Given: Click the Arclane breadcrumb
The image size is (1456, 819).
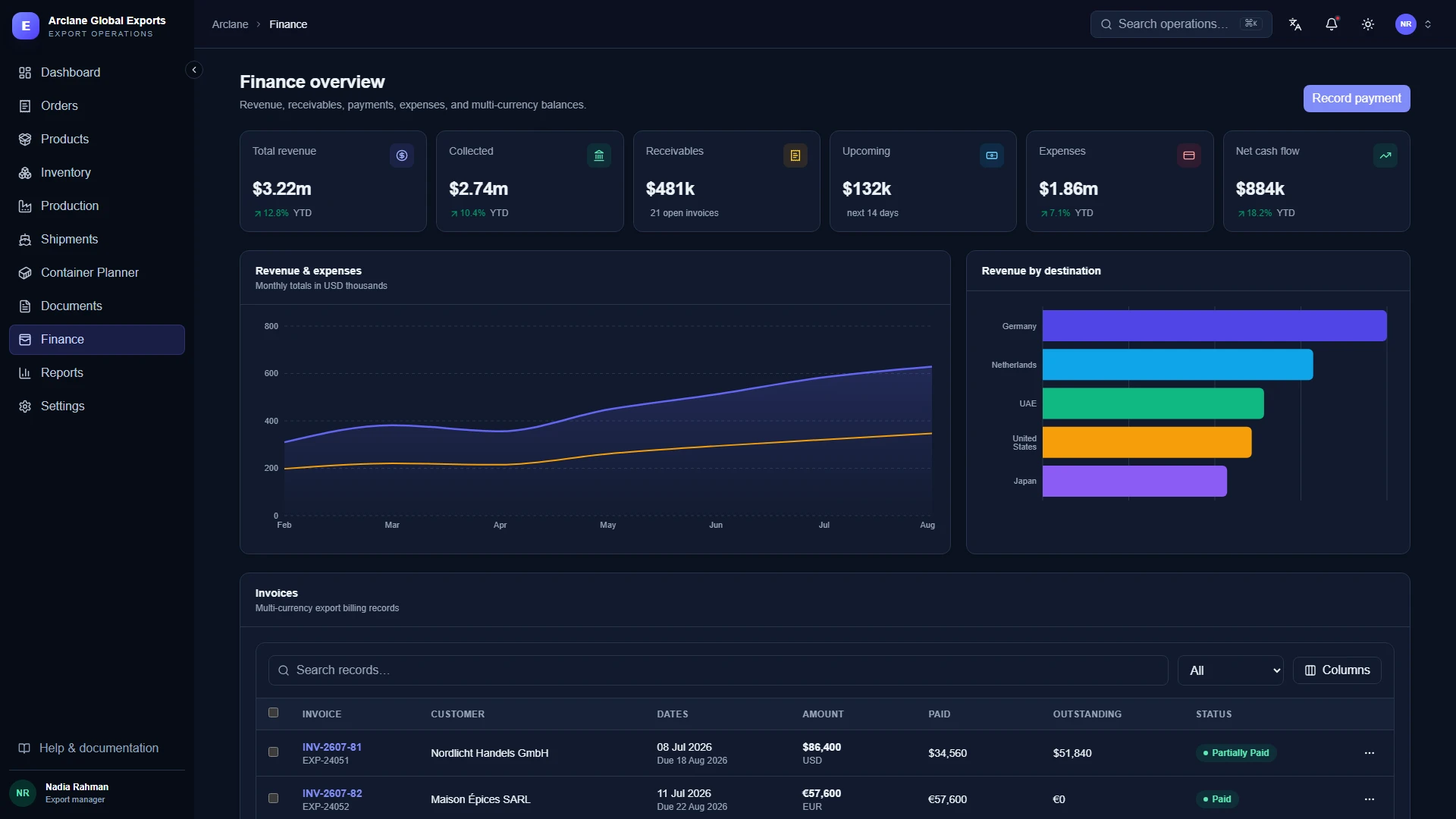Looking at the screenshot, I should pos(230,24).
